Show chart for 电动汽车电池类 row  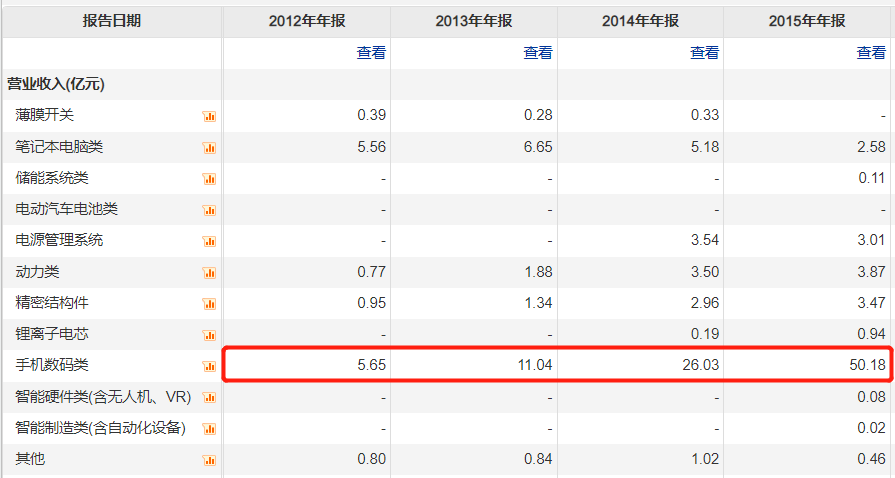(x=209, y=210)
